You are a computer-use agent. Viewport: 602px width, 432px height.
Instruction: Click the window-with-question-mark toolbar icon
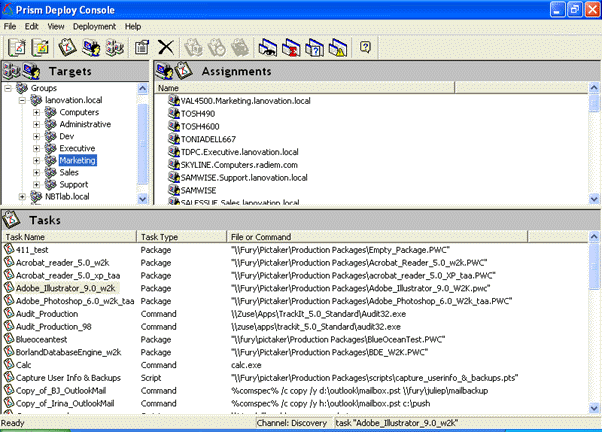314,48
